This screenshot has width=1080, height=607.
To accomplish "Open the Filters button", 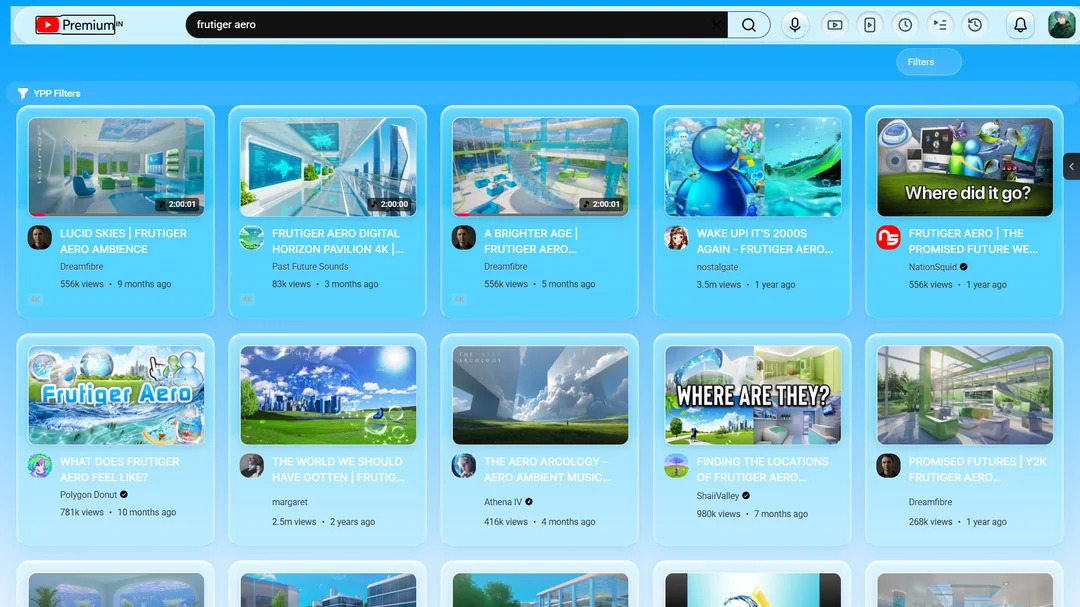I will click(x=928, y=62).
